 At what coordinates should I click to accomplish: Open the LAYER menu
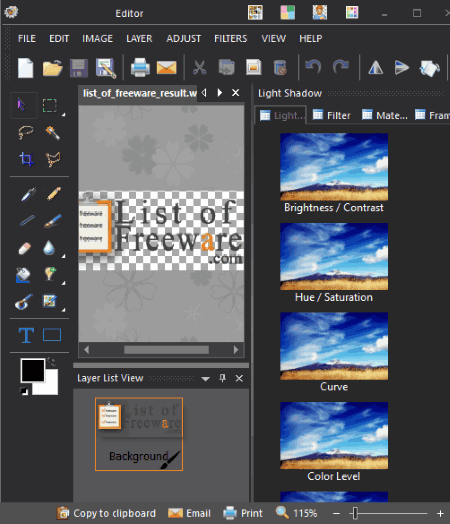pos(139,38)
